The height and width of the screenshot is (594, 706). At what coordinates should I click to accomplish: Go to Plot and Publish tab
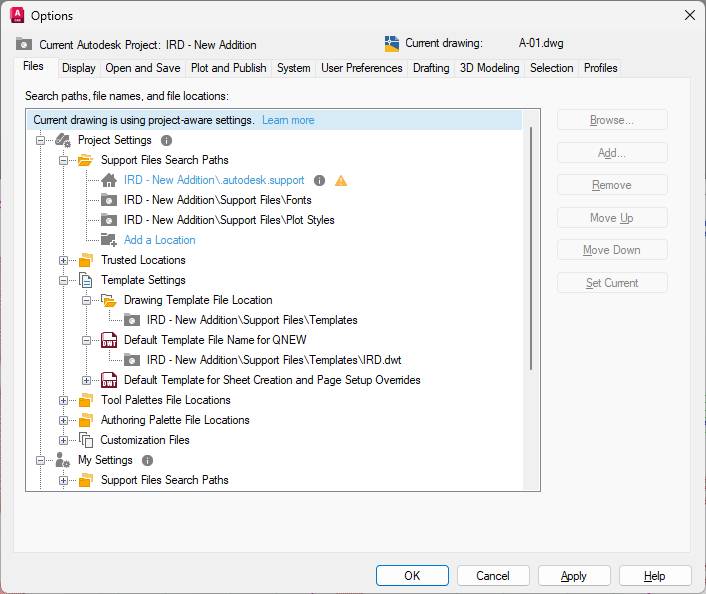[x=228, y=68]
